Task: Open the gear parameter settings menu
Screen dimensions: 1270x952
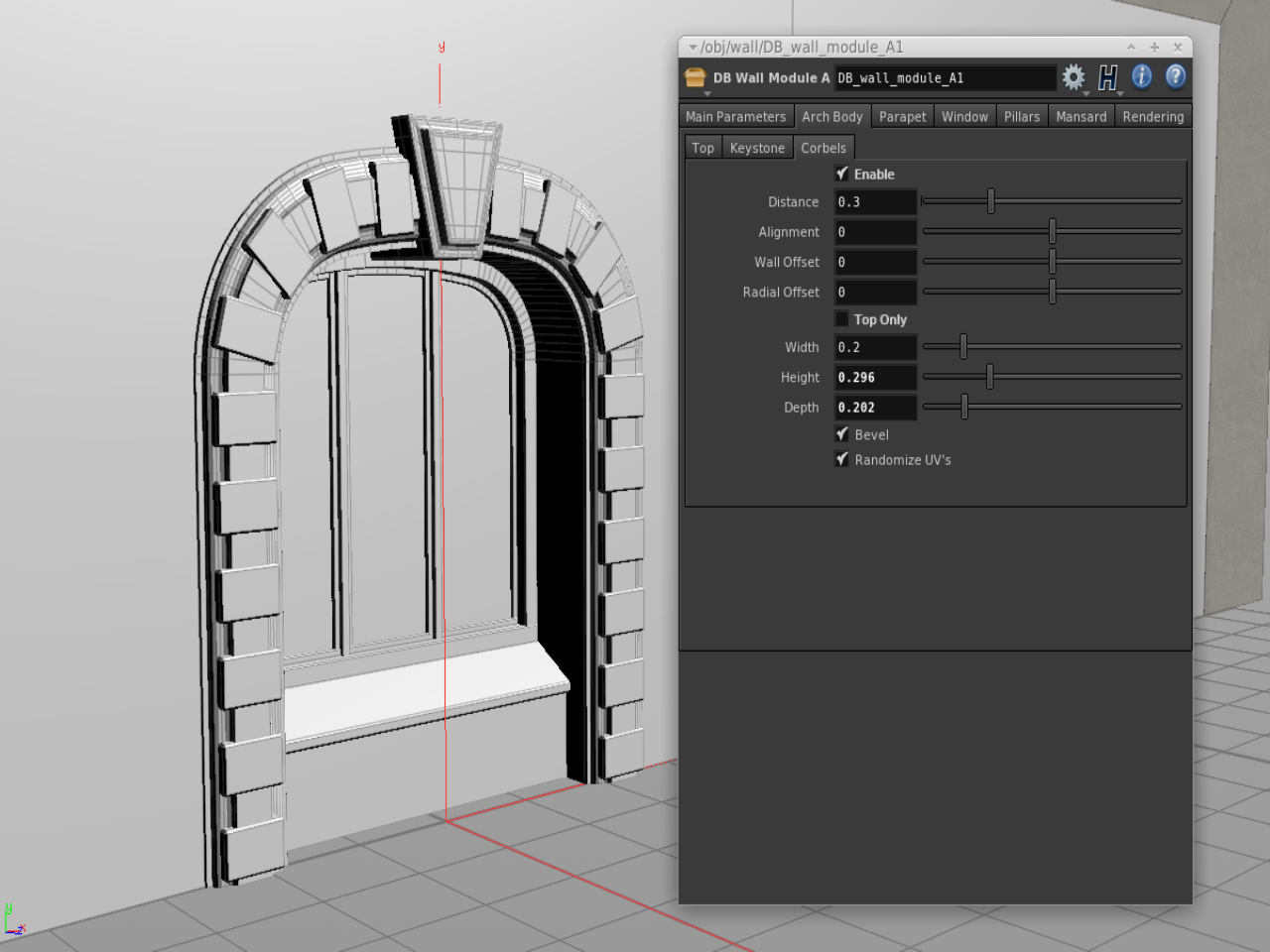Action: click(1073, 77)
